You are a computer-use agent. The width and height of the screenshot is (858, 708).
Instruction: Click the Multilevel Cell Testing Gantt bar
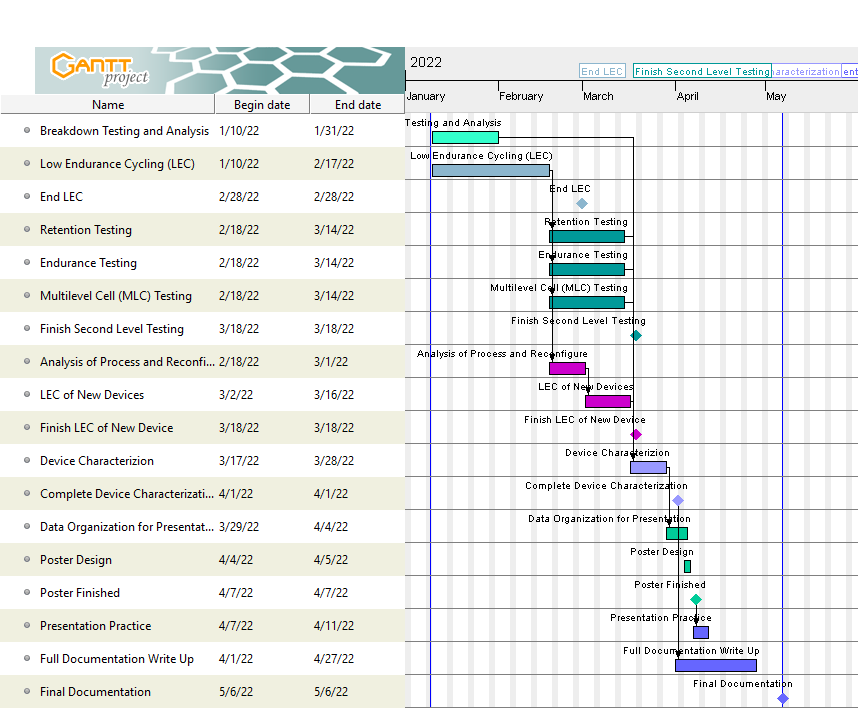pos(587,302)
